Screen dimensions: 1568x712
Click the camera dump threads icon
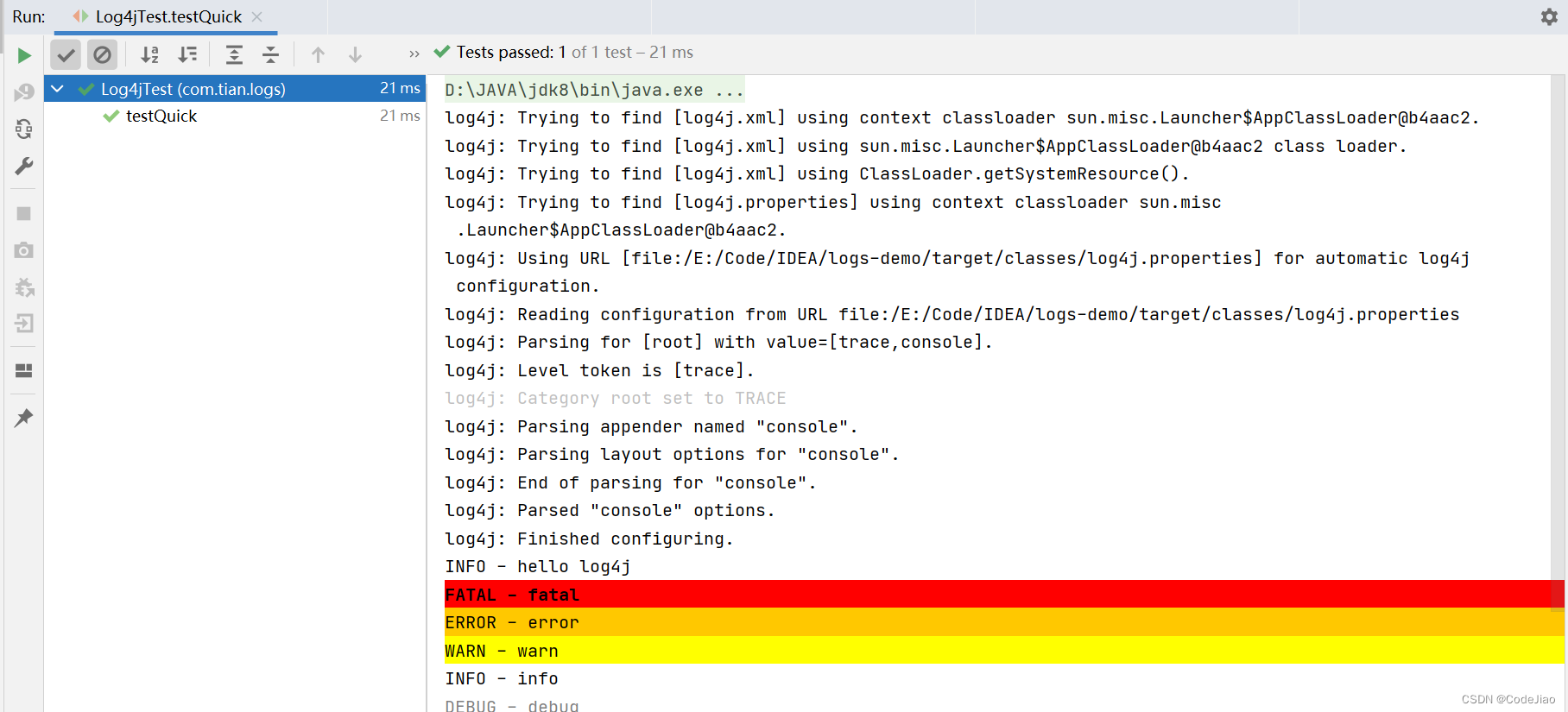24,250
